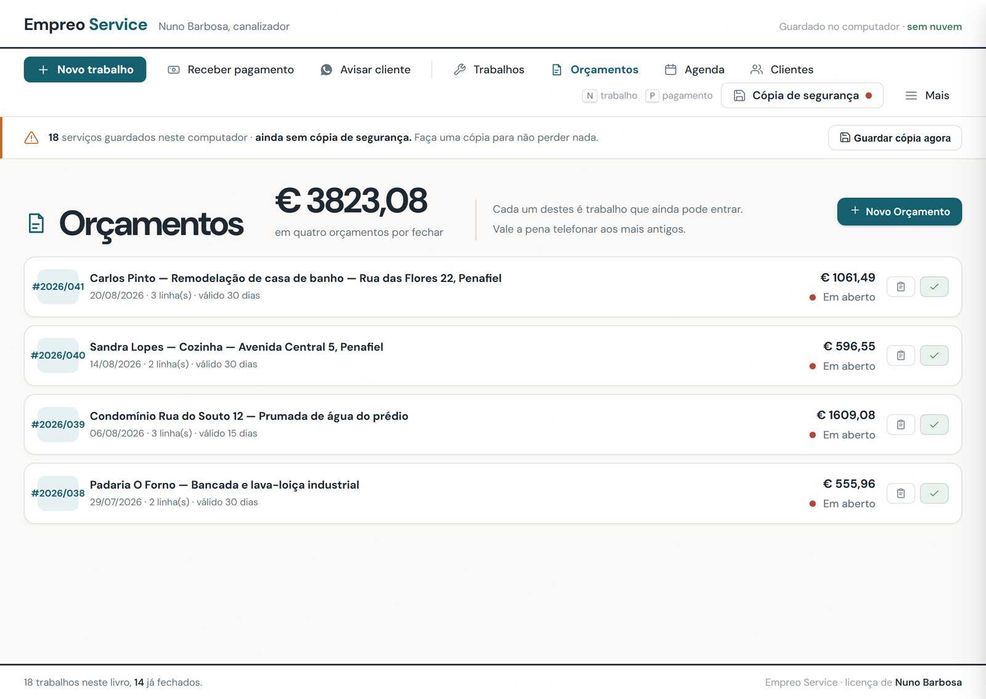Viewport: 986px width, 699px height.
Task: Go to the Trabalhos tab
Action: [489, 70]
